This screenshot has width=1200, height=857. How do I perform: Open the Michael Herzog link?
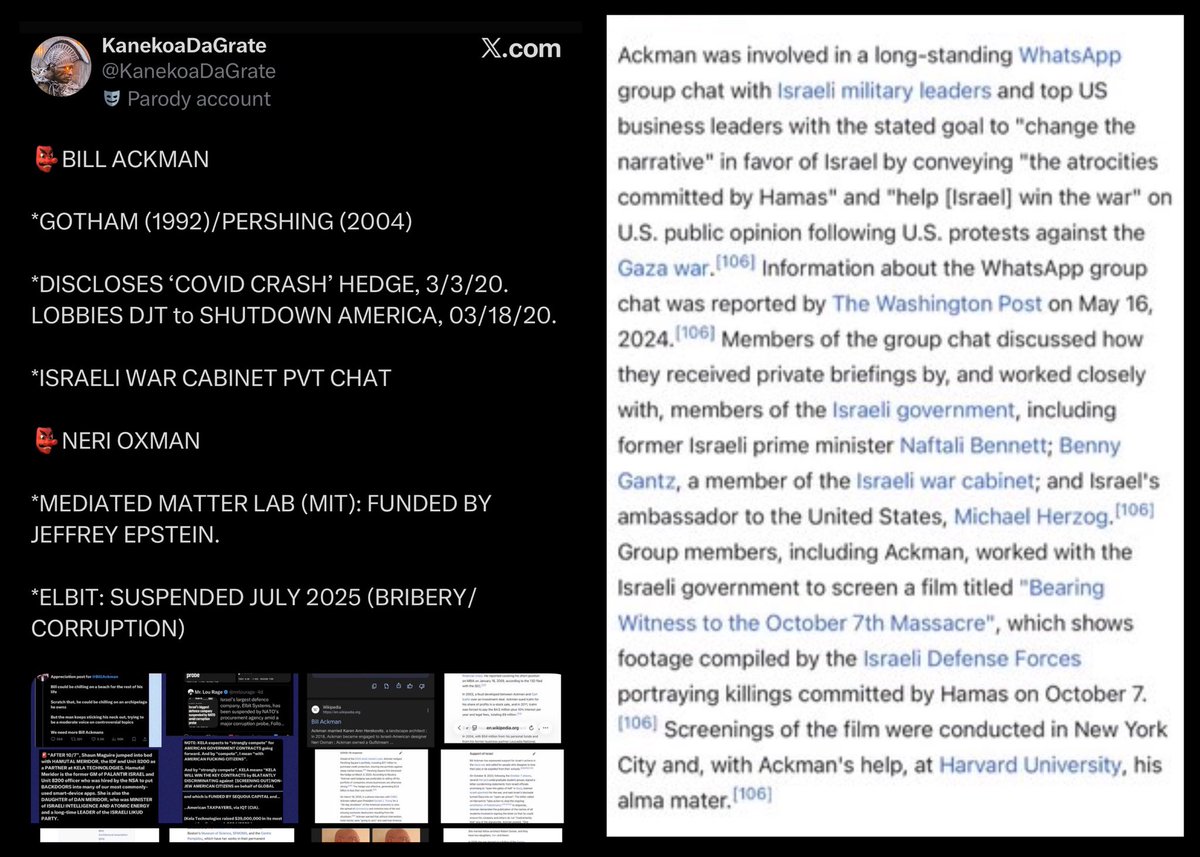tap(1031, 516)
